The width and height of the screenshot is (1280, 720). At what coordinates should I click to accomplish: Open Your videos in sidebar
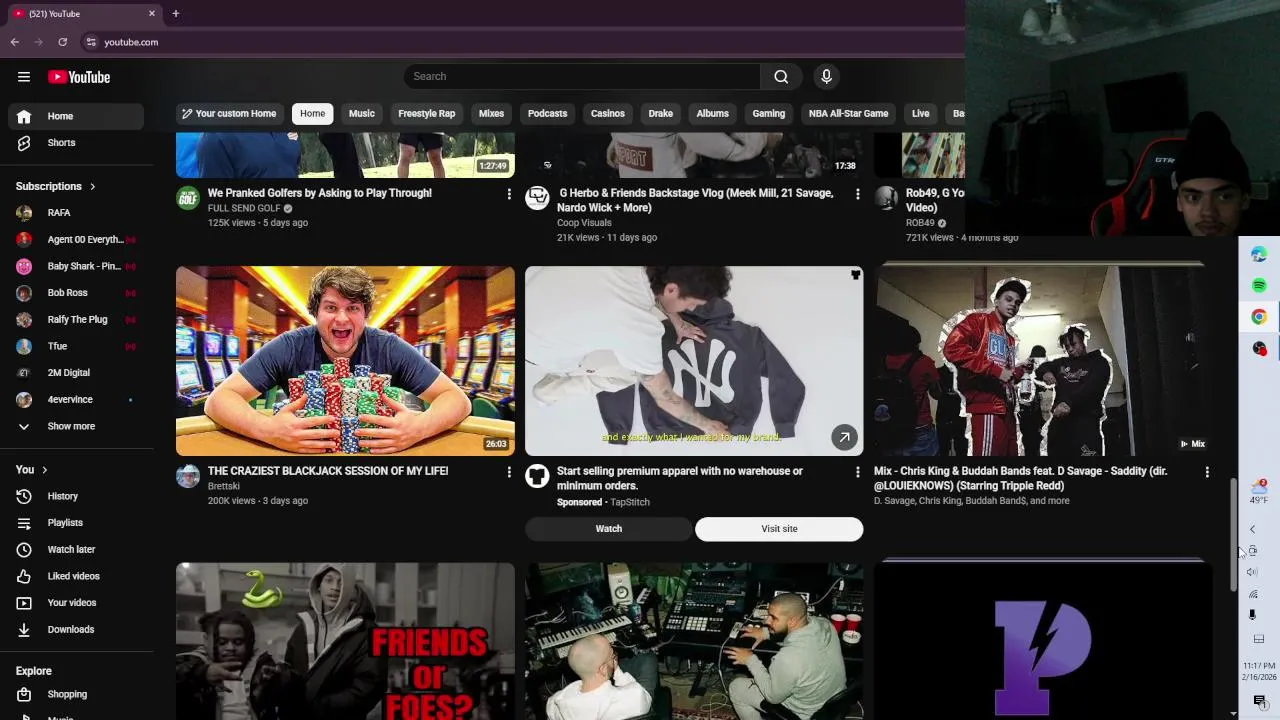pos(76,603)
